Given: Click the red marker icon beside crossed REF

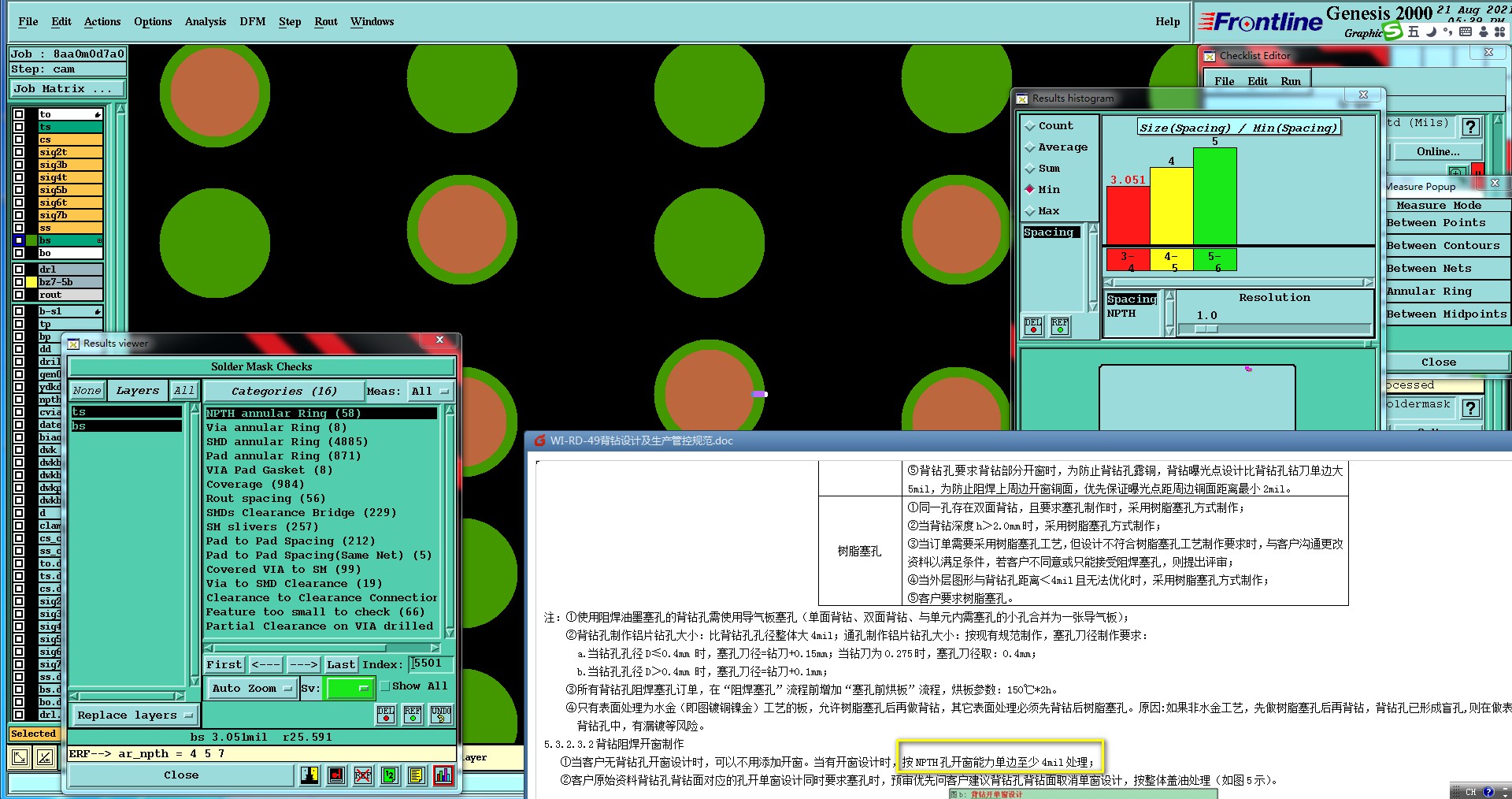Looking at the screenshot, I should click(336, 775).
